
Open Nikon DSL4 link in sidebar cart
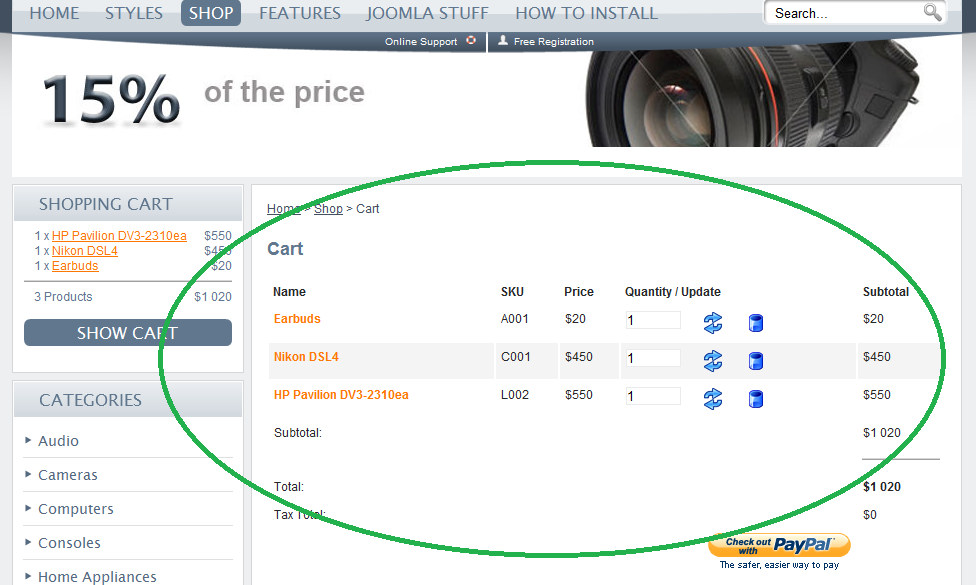pyautogui.click(x=85, y=251)
